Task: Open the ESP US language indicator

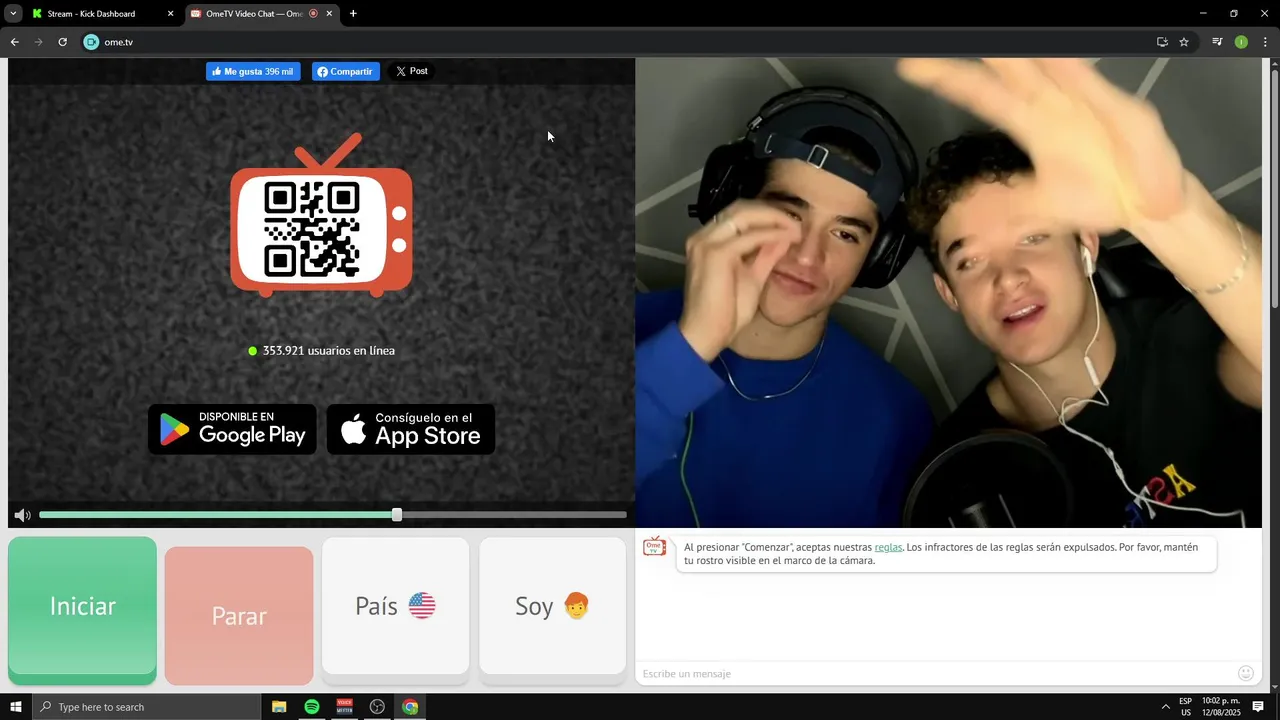Action: point(1185,707)
